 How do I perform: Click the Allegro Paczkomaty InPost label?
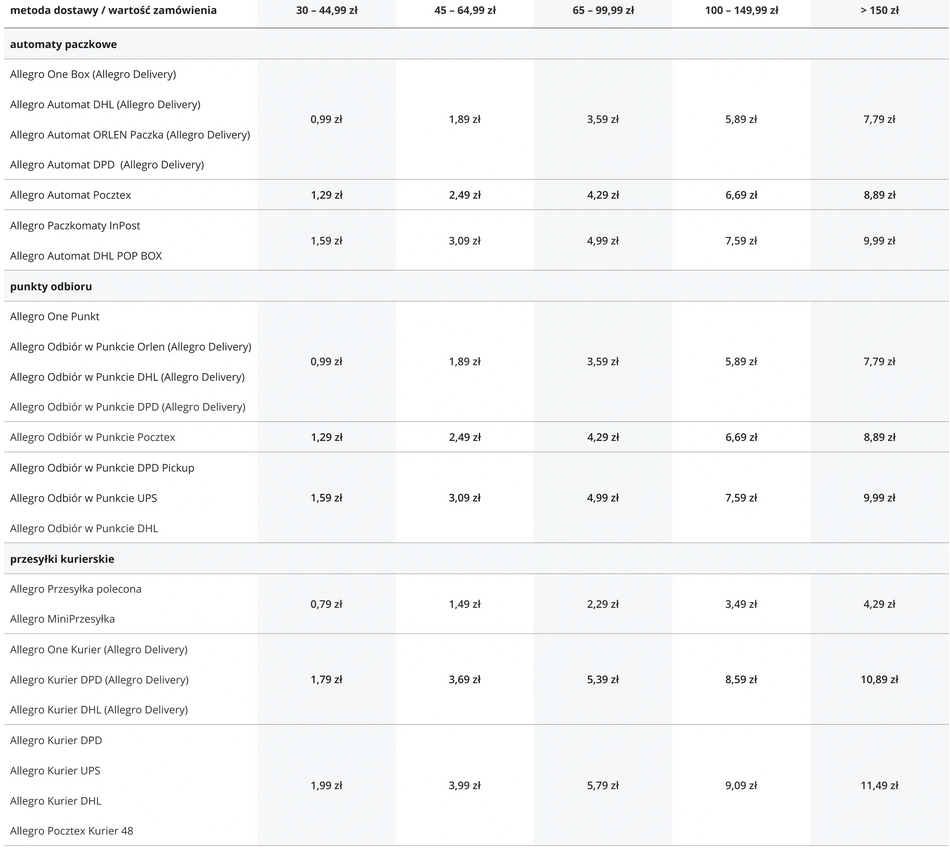coord(75,226)
